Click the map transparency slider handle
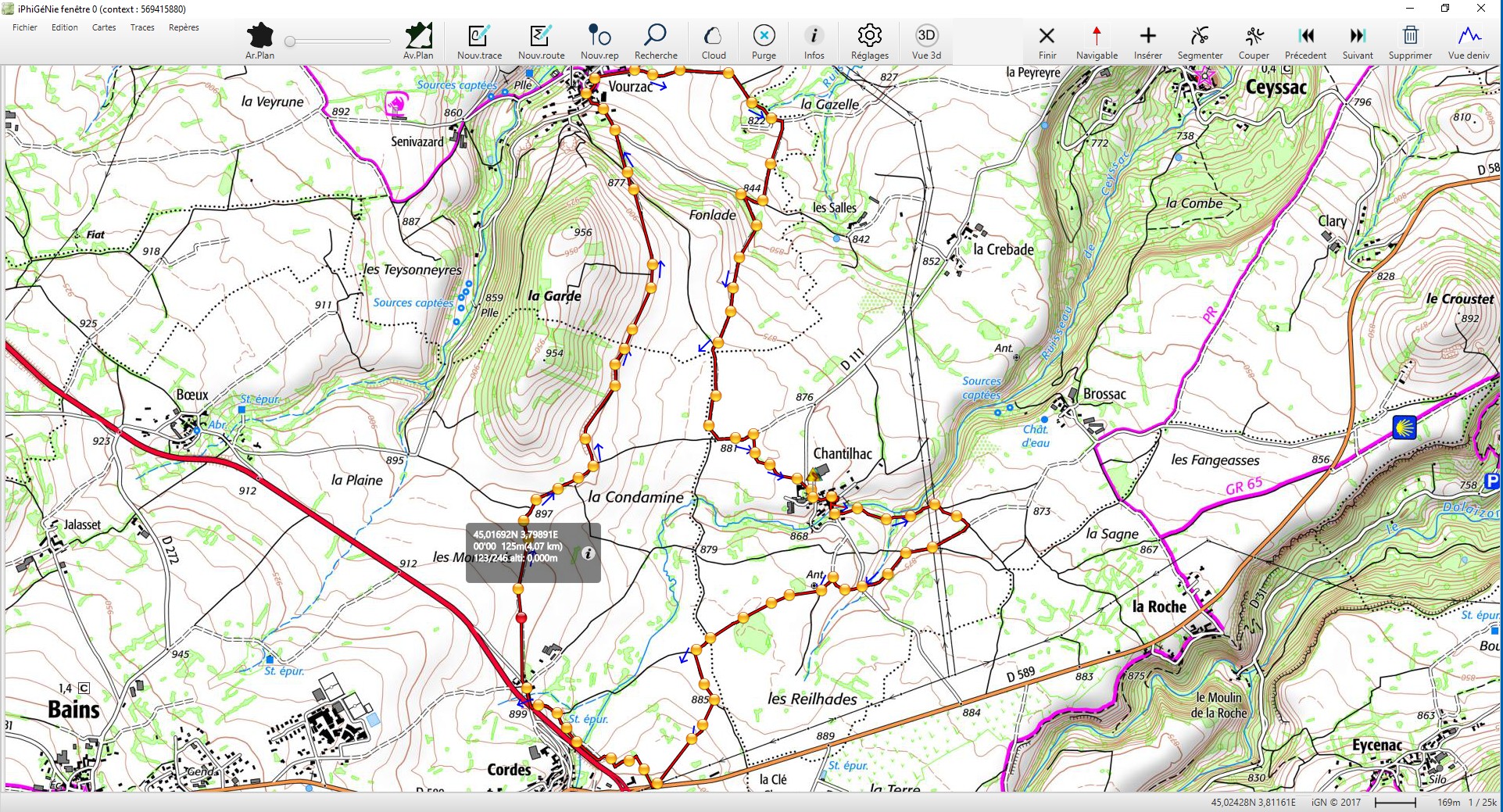This screenshot has width=1503, height=812. (x=290, y=41)
